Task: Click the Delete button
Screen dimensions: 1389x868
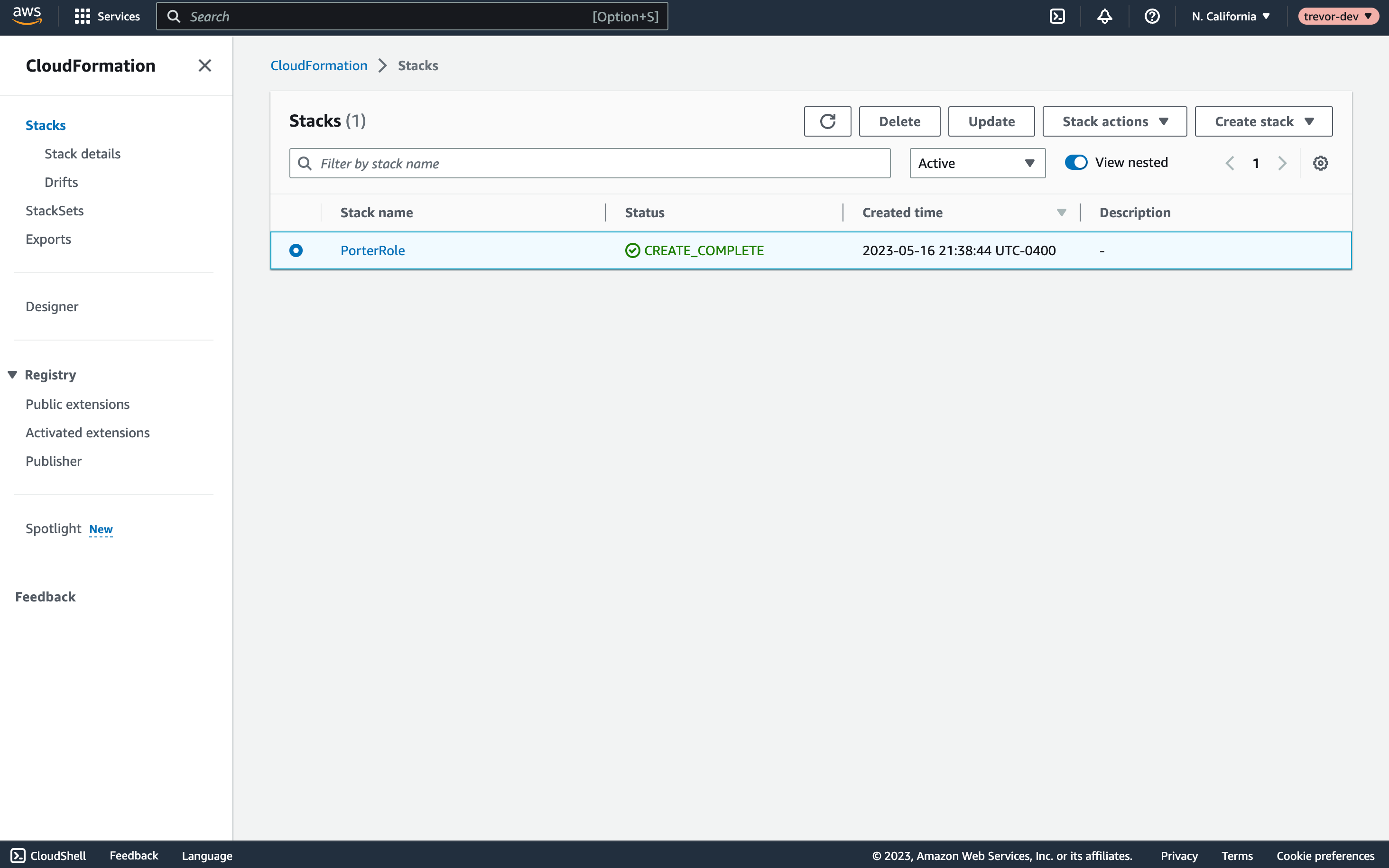Action: [899, 121]
